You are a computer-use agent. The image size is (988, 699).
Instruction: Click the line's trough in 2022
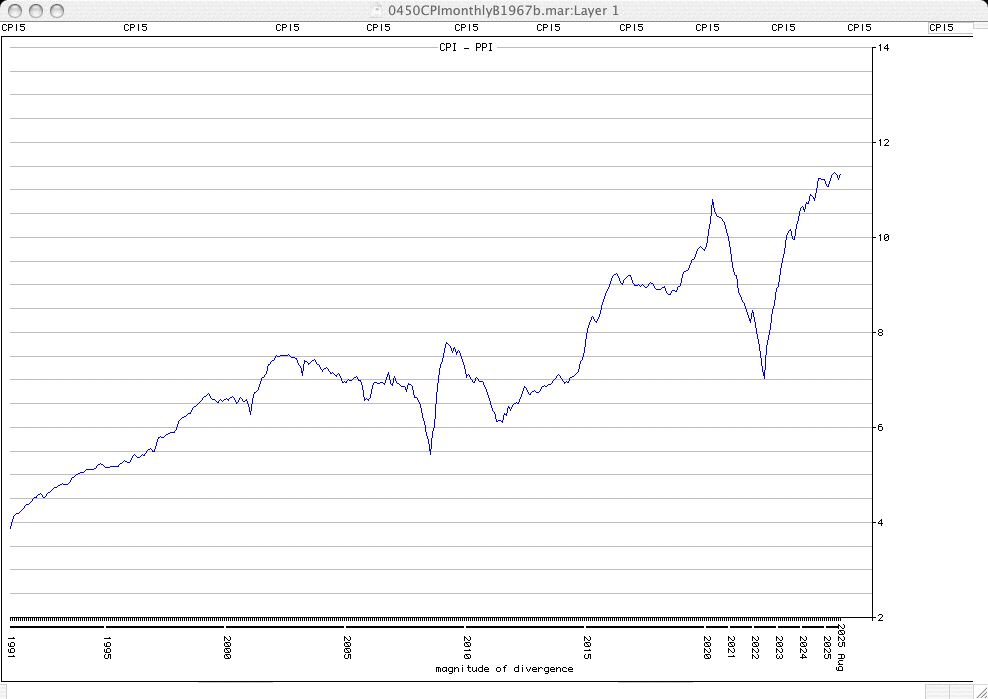click(764, 377)
